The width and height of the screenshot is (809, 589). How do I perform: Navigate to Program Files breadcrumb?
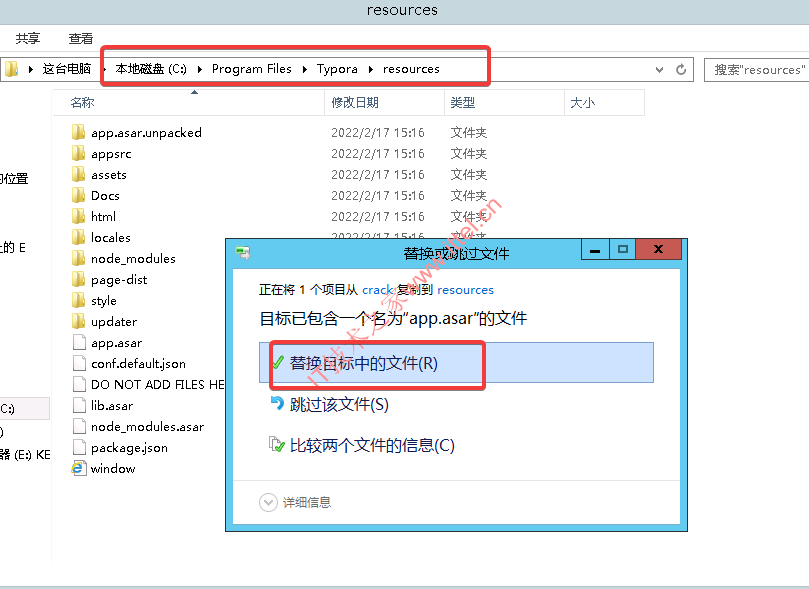pos(252,69)
